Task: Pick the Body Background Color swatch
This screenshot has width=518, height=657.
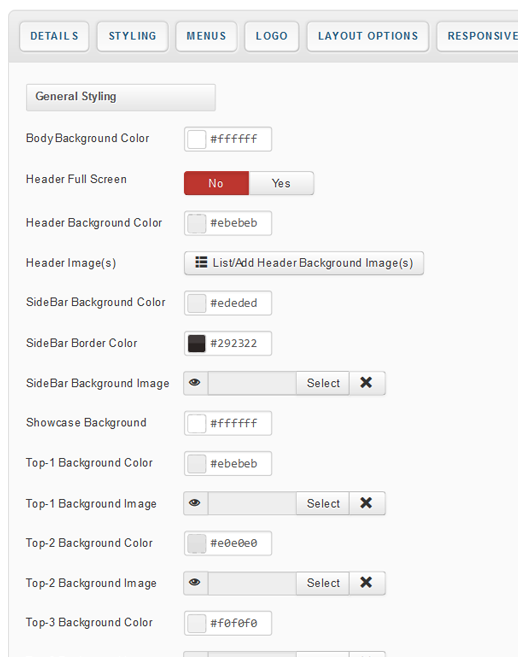Action: pos(197,139)
